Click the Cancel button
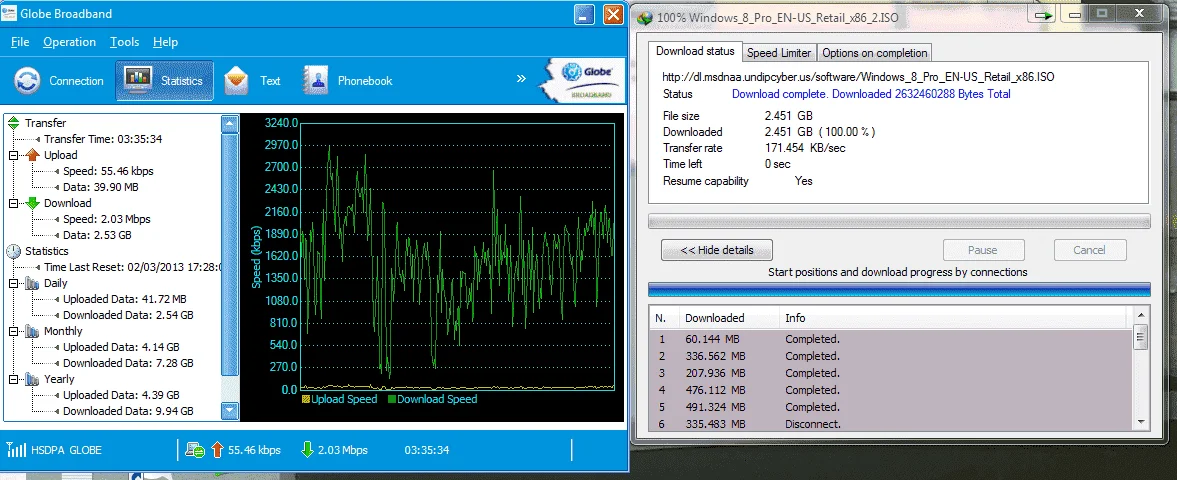Viewport: 1177px width, 480px height. (1089, 250)
